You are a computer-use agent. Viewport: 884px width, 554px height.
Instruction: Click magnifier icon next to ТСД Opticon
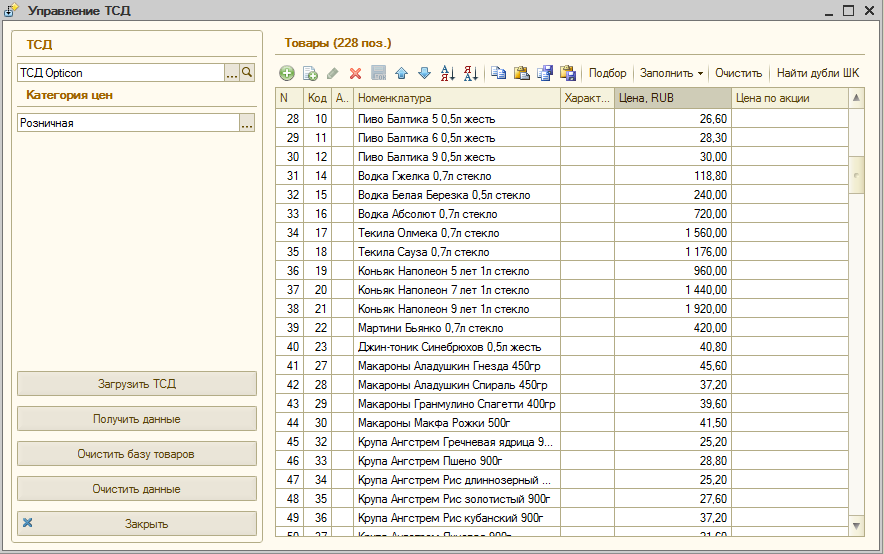[x=247, y=73]
